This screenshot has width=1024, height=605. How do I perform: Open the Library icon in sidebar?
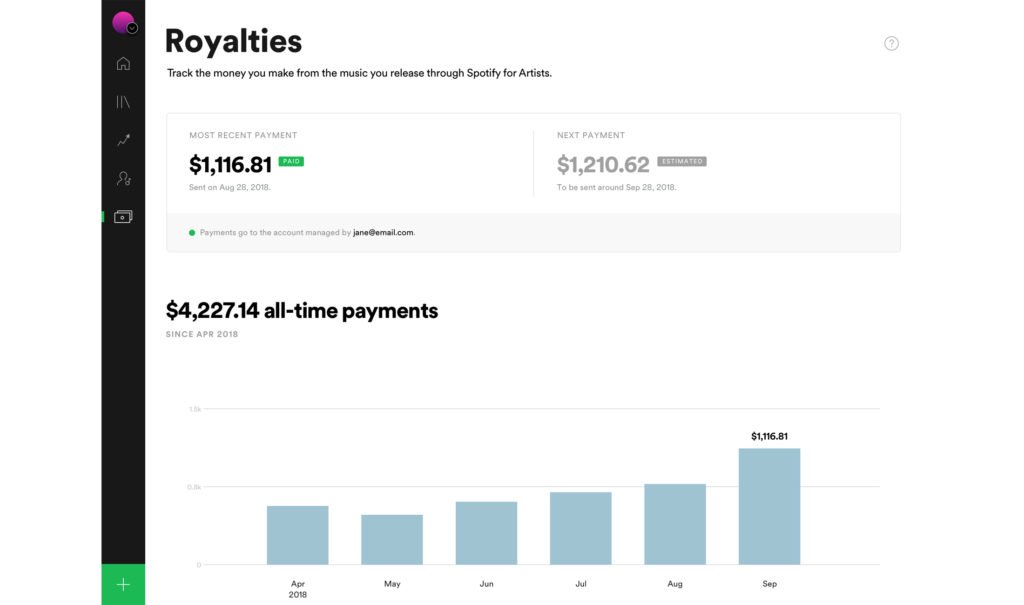[123, 102]
